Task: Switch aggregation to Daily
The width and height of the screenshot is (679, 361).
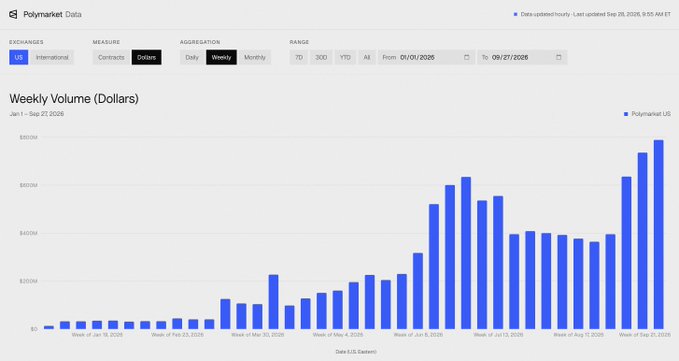Action: coord(192,57)
